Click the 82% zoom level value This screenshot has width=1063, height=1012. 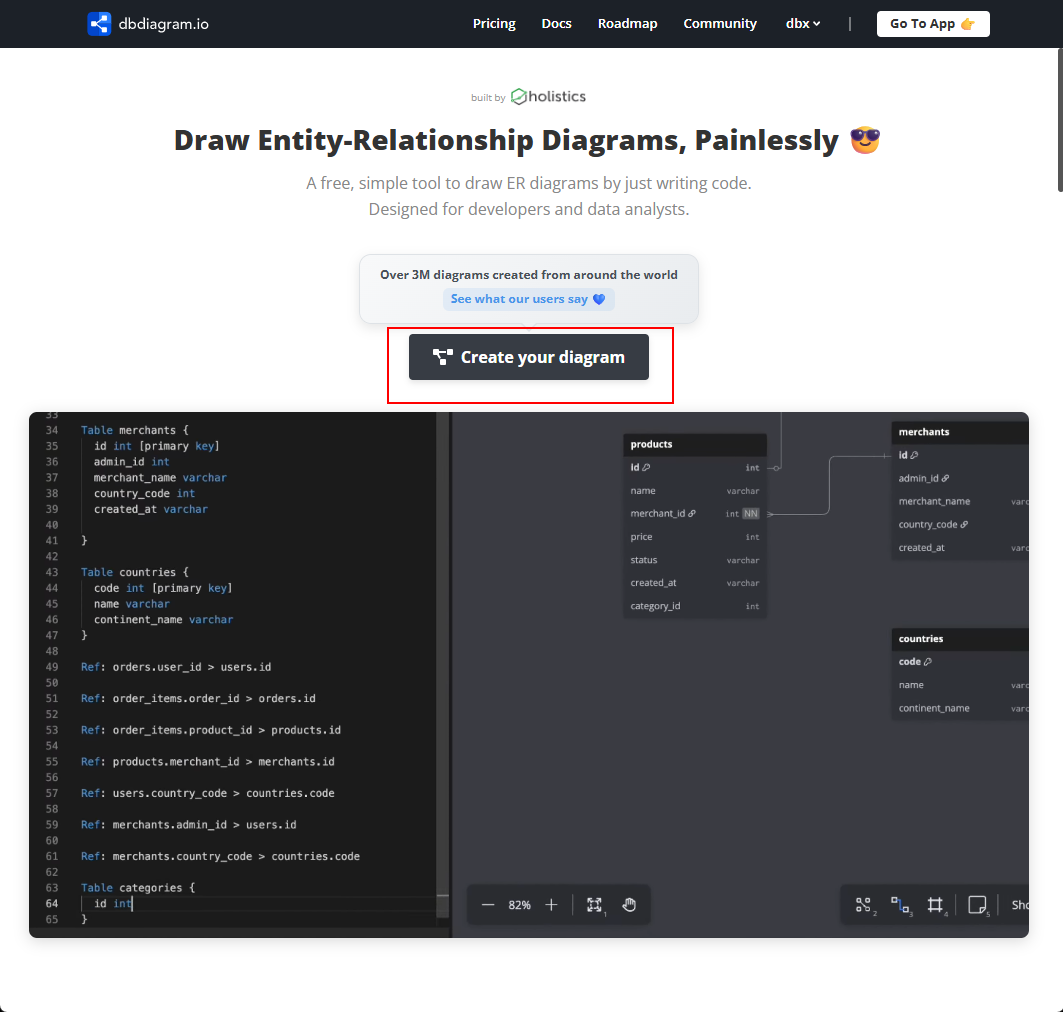pyautogui.click(x=519, y=905)
